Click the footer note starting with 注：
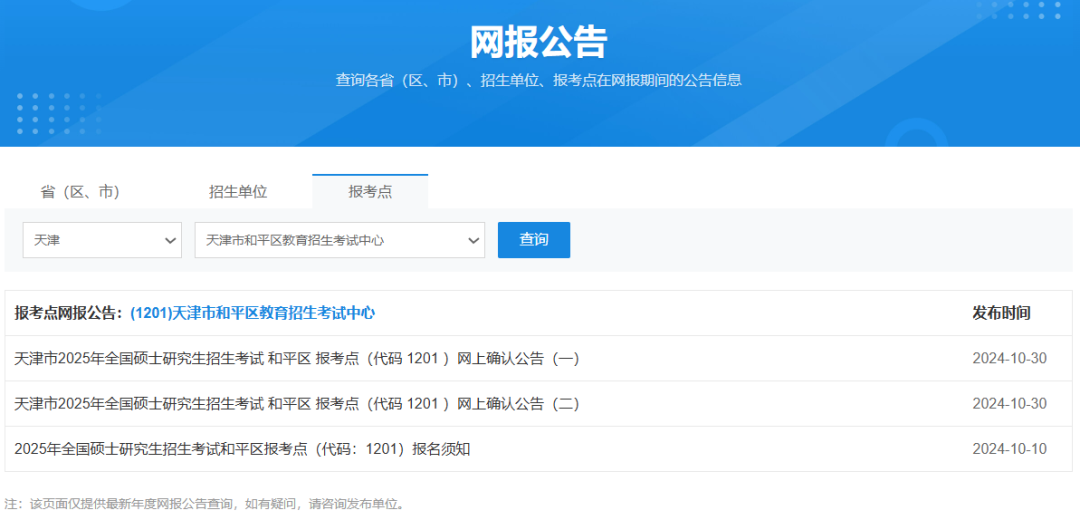Viewport: 1080px width, 520px height. click(x=205, y=503)
